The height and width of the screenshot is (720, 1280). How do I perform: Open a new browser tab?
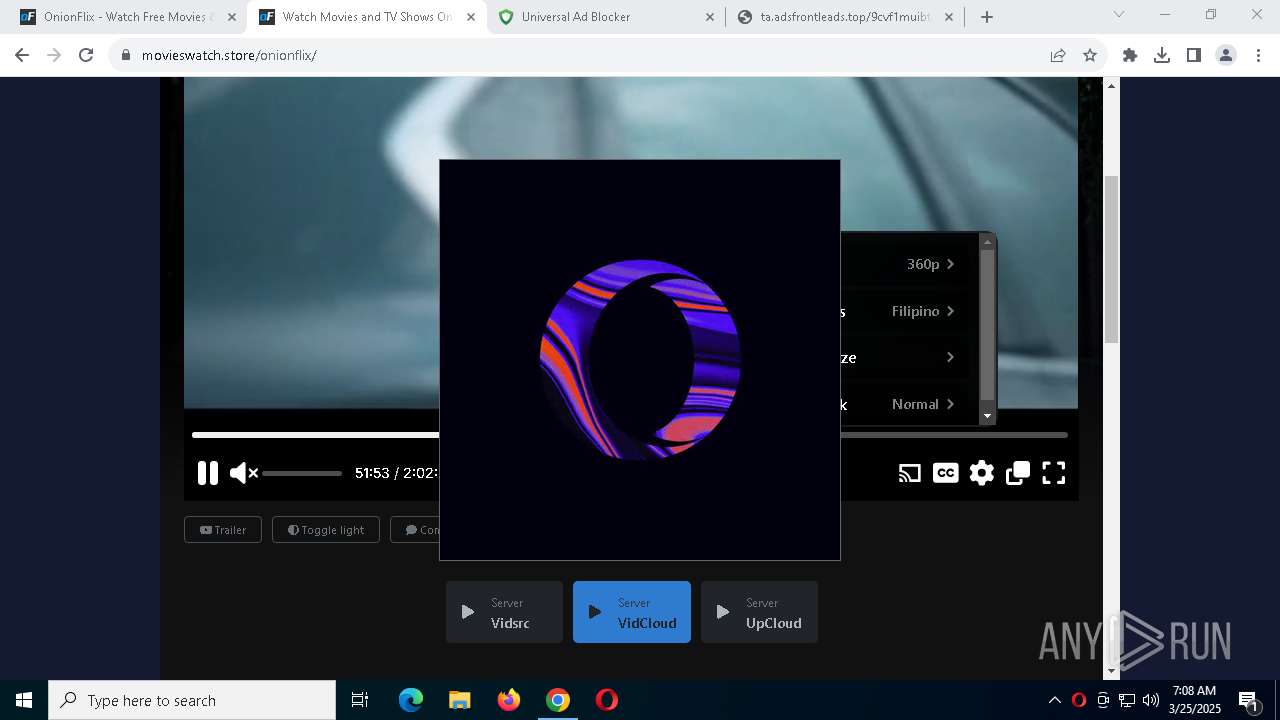987,17
